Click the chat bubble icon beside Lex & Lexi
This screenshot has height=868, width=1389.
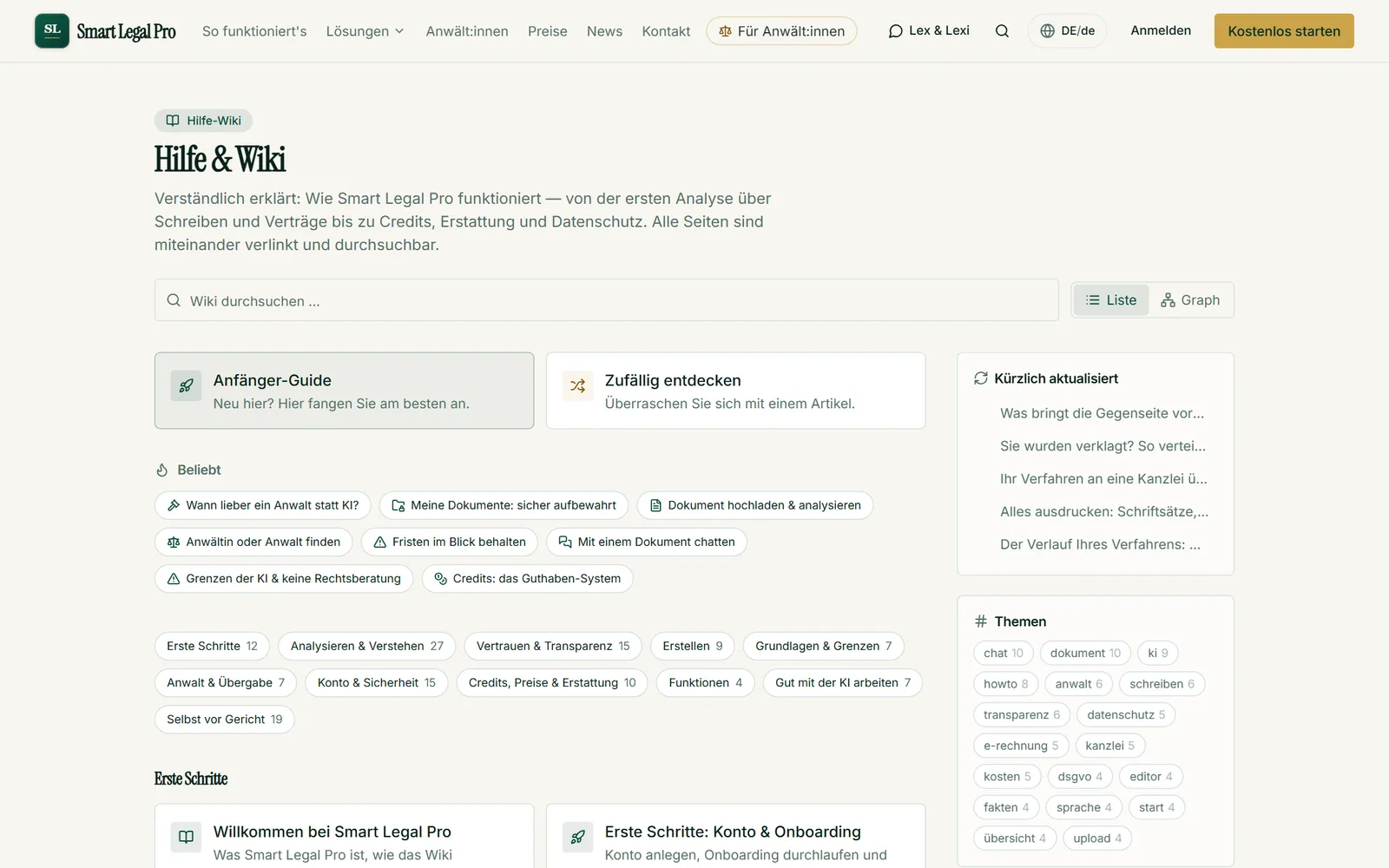pos(896,31)
